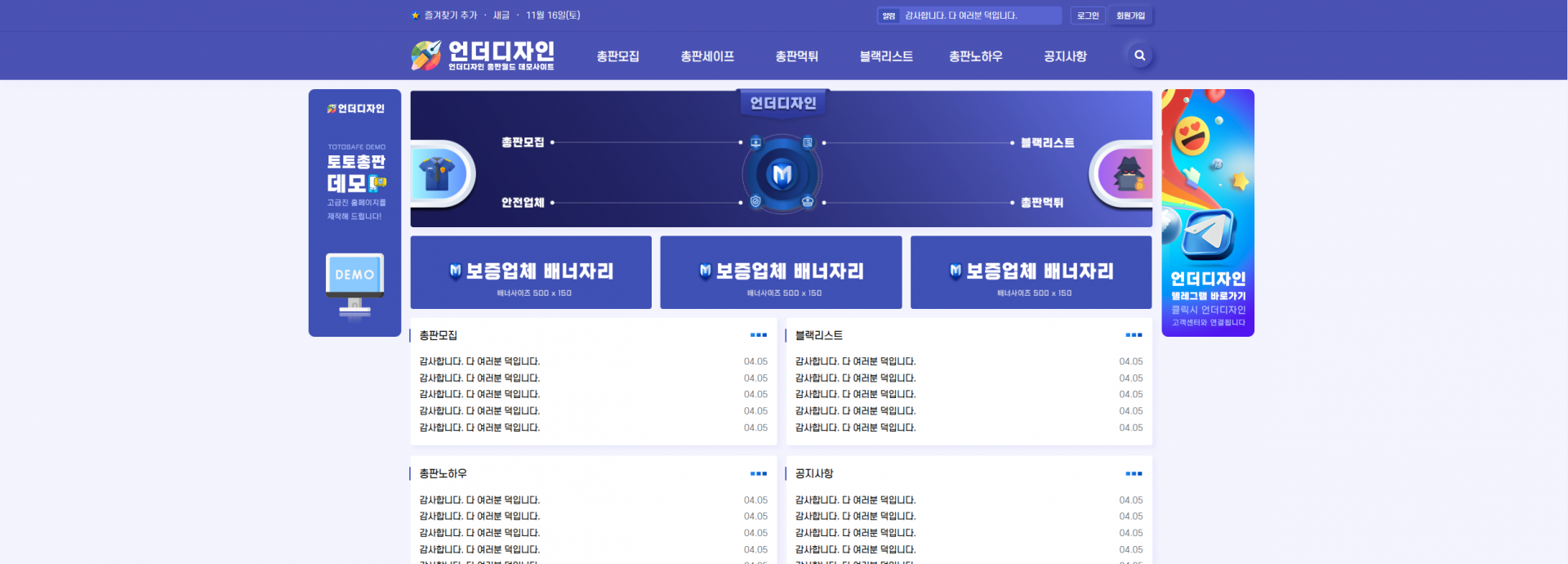Screen dimensions: 1568x564
Task: Click the right 보증업체 배너자리 banner
Action: 1031,272
